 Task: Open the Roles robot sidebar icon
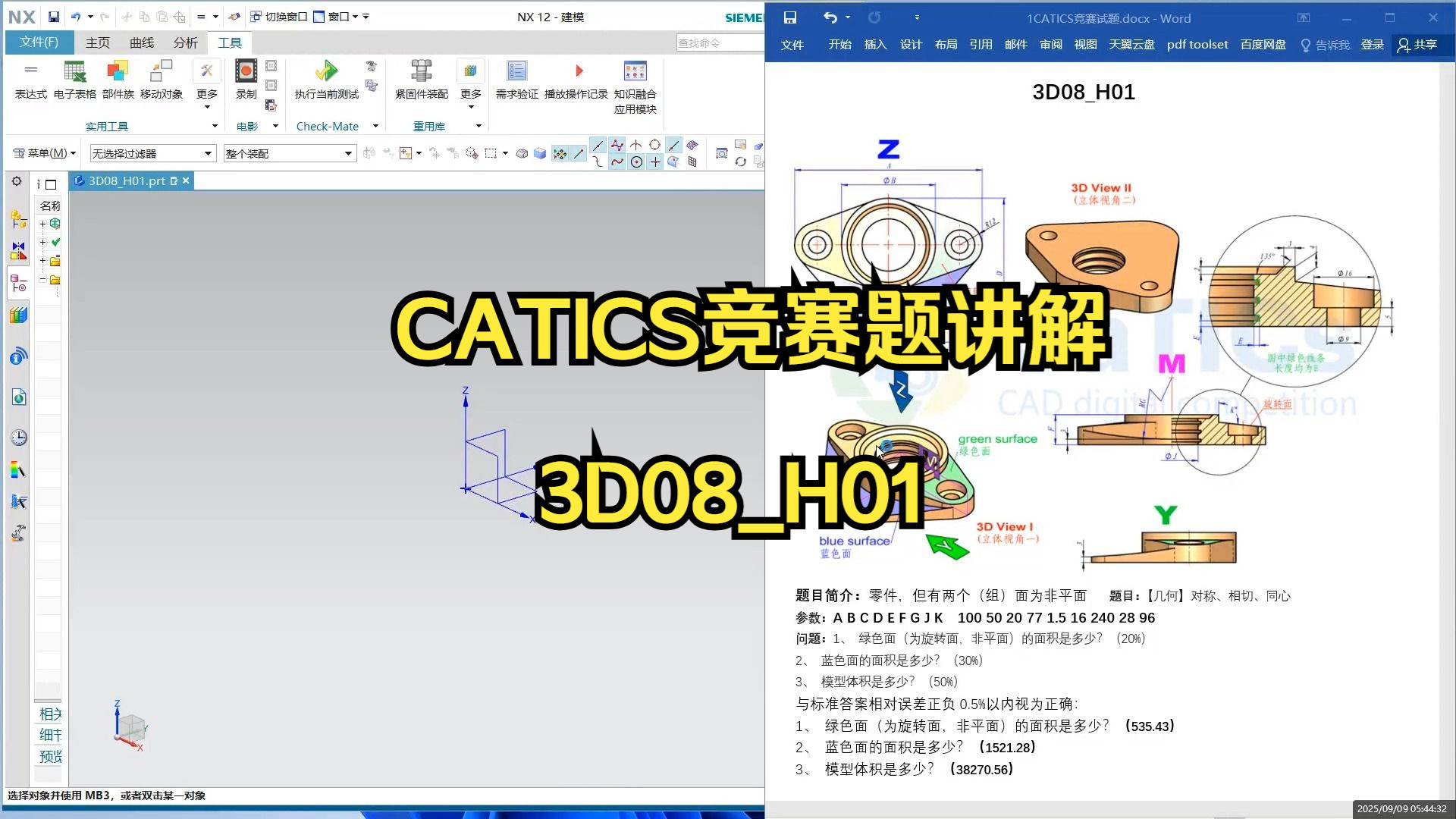coord(18,533)
